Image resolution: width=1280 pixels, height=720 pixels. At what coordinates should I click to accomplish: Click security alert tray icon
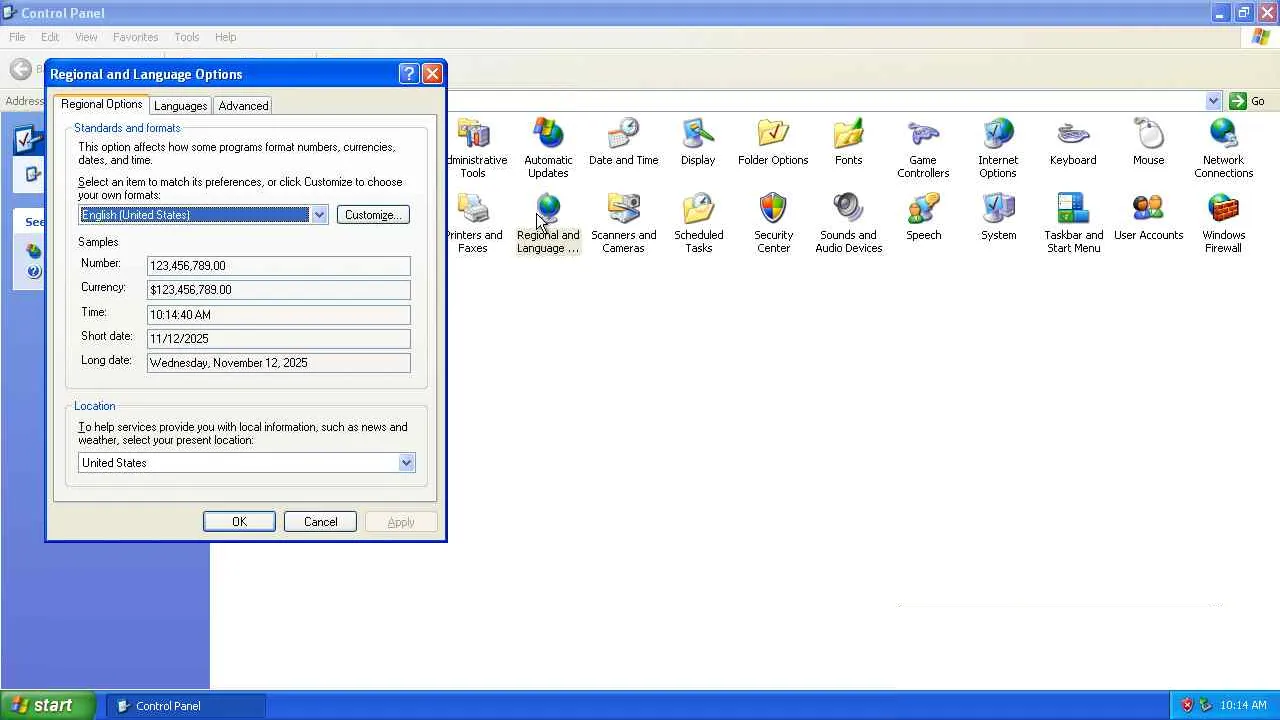(x=1187, y=705)
